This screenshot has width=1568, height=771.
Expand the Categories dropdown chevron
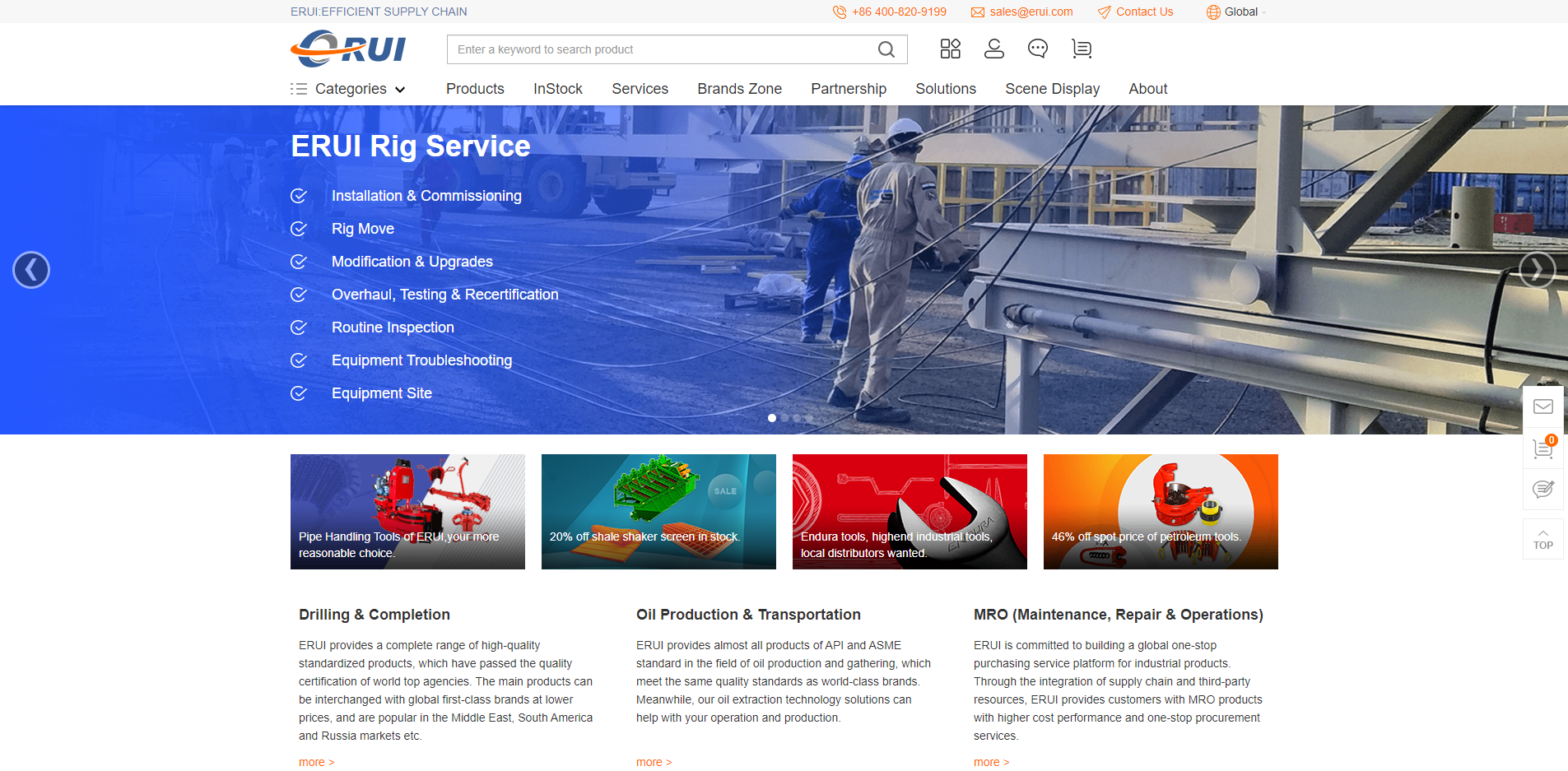[x=400, y=90]
